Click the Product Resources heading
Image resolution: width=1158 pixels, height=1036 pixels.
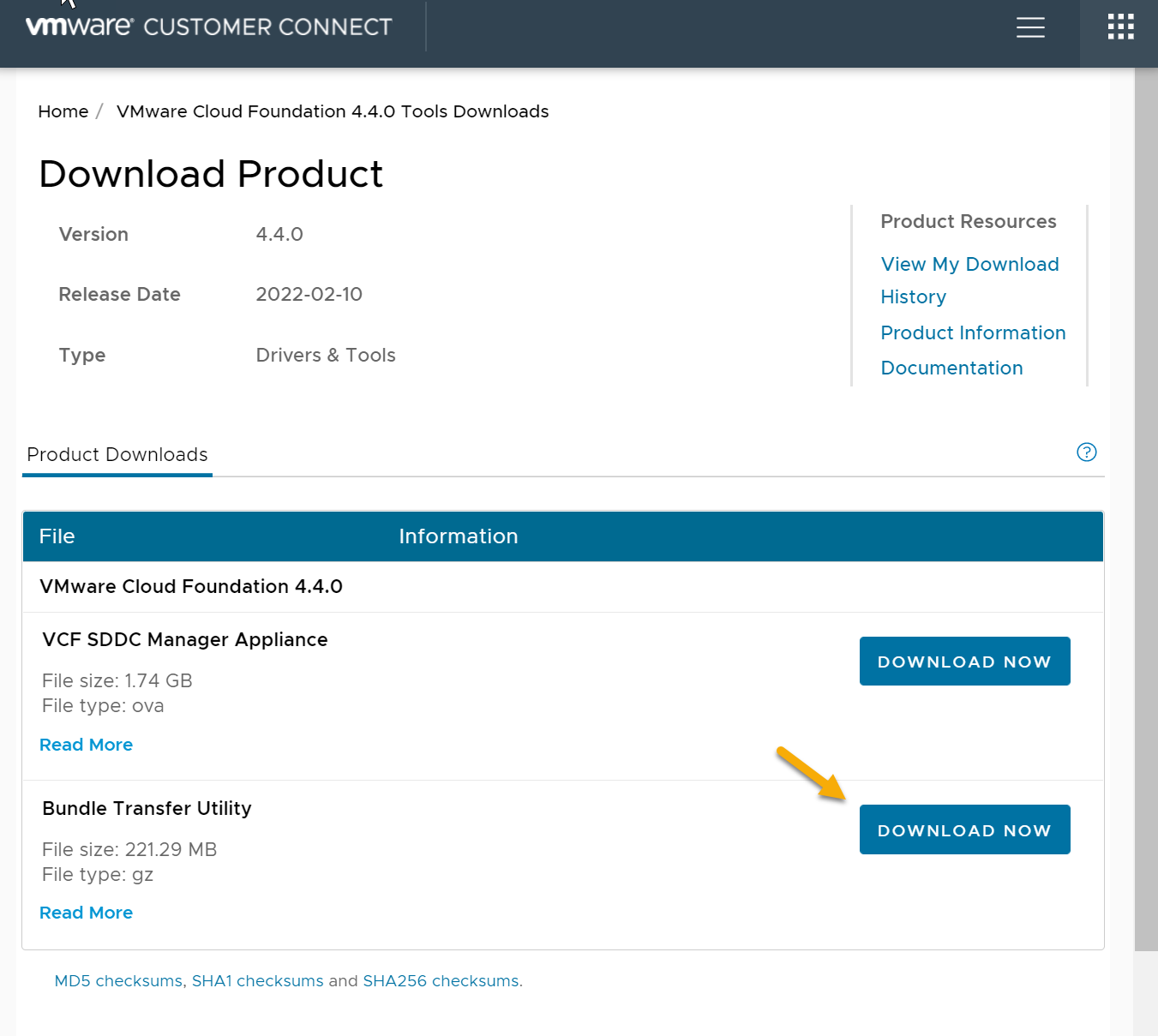(969, 221)
